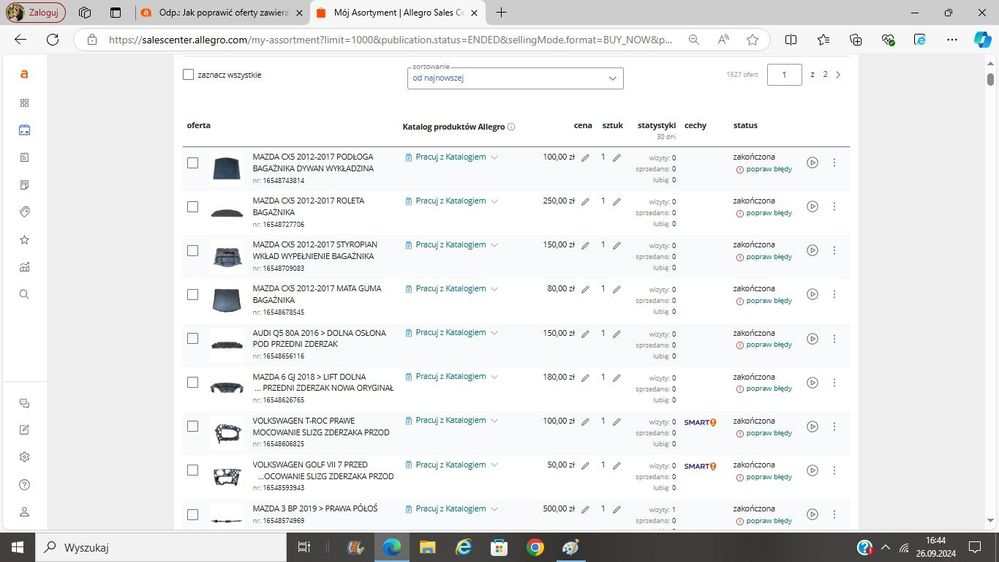
Task: Select checkbox for VOLKSWAGEN GOLF VII offer
Action: click(x=192, y=470)
